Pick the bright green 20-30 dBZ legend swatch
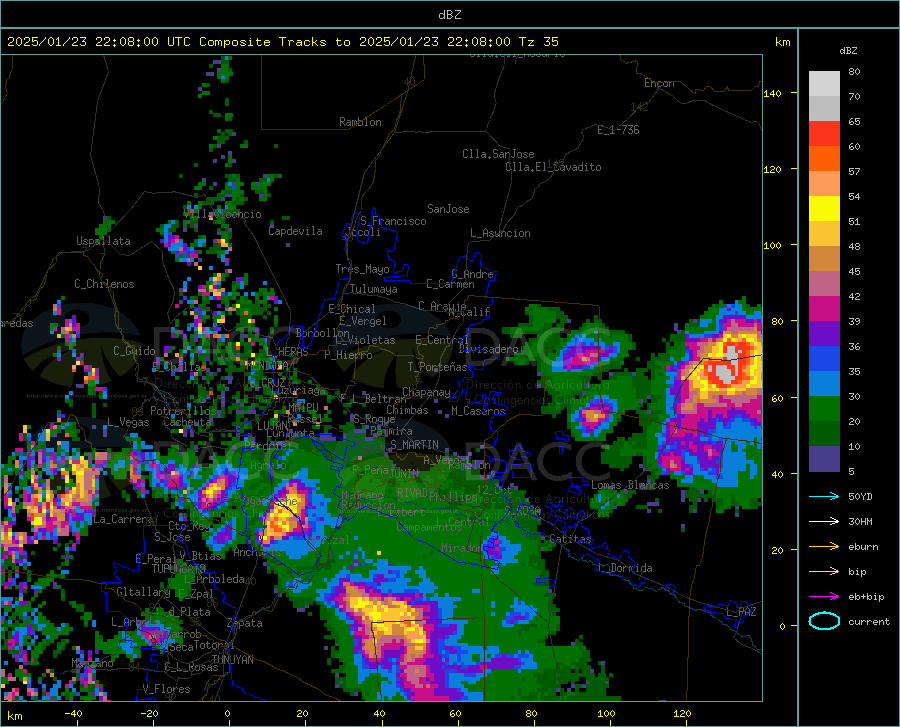Viewport: 900px width, 727px height. [x=824, y=409]
